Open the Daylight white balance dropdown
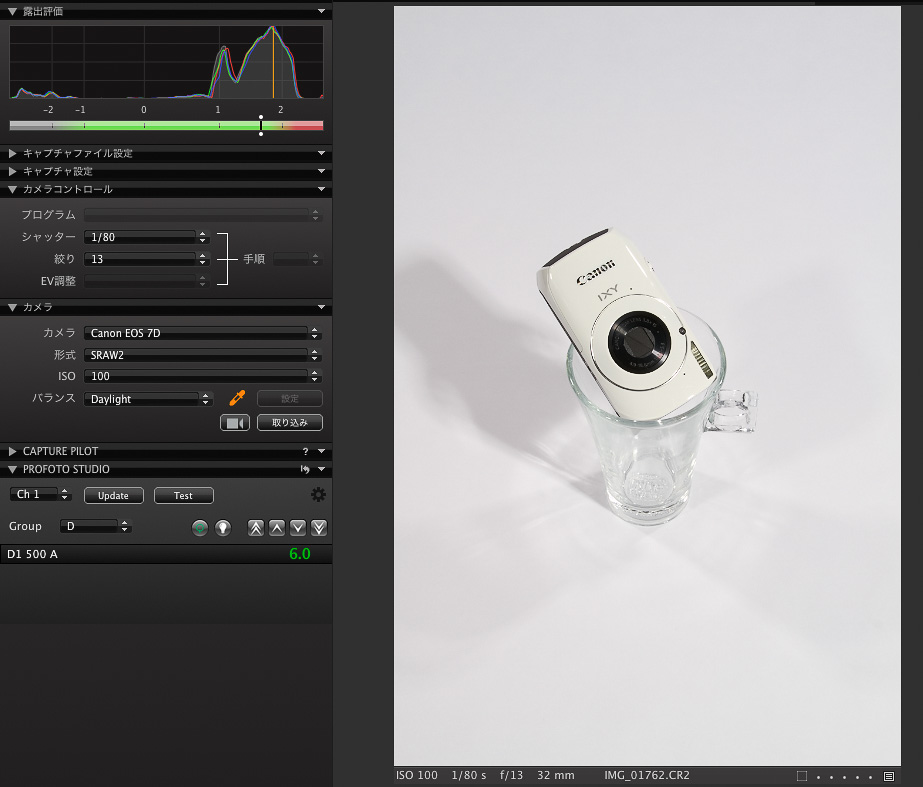The width and height of the screenshot is (923, 787). click(x=148, y=399)
